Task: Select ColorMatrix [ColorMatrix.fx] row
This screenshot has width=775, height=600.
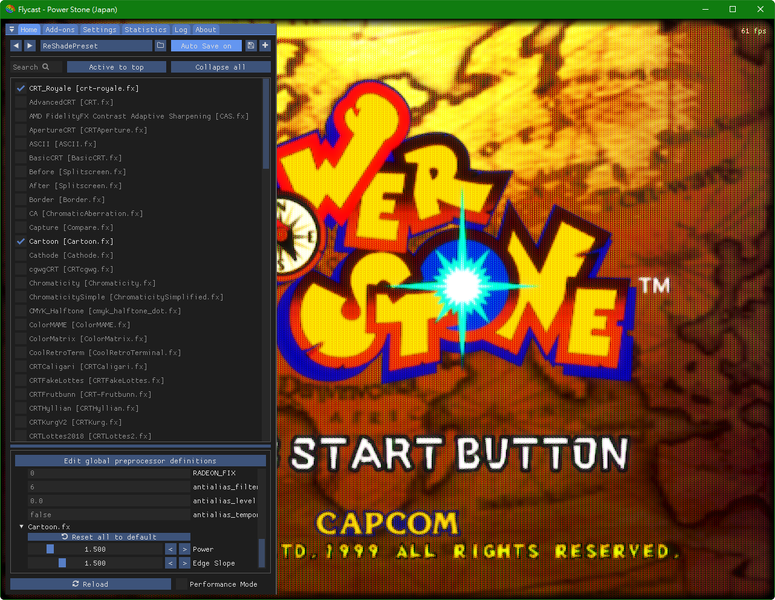Action: pyautogui.click(x=88, y=339)
